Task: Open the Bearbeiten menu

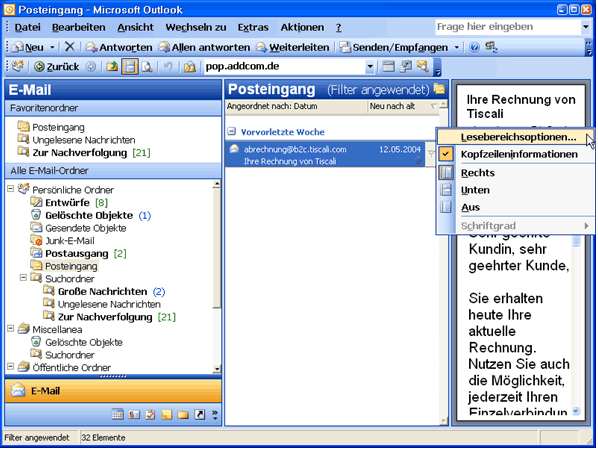Action: point(79,27)
